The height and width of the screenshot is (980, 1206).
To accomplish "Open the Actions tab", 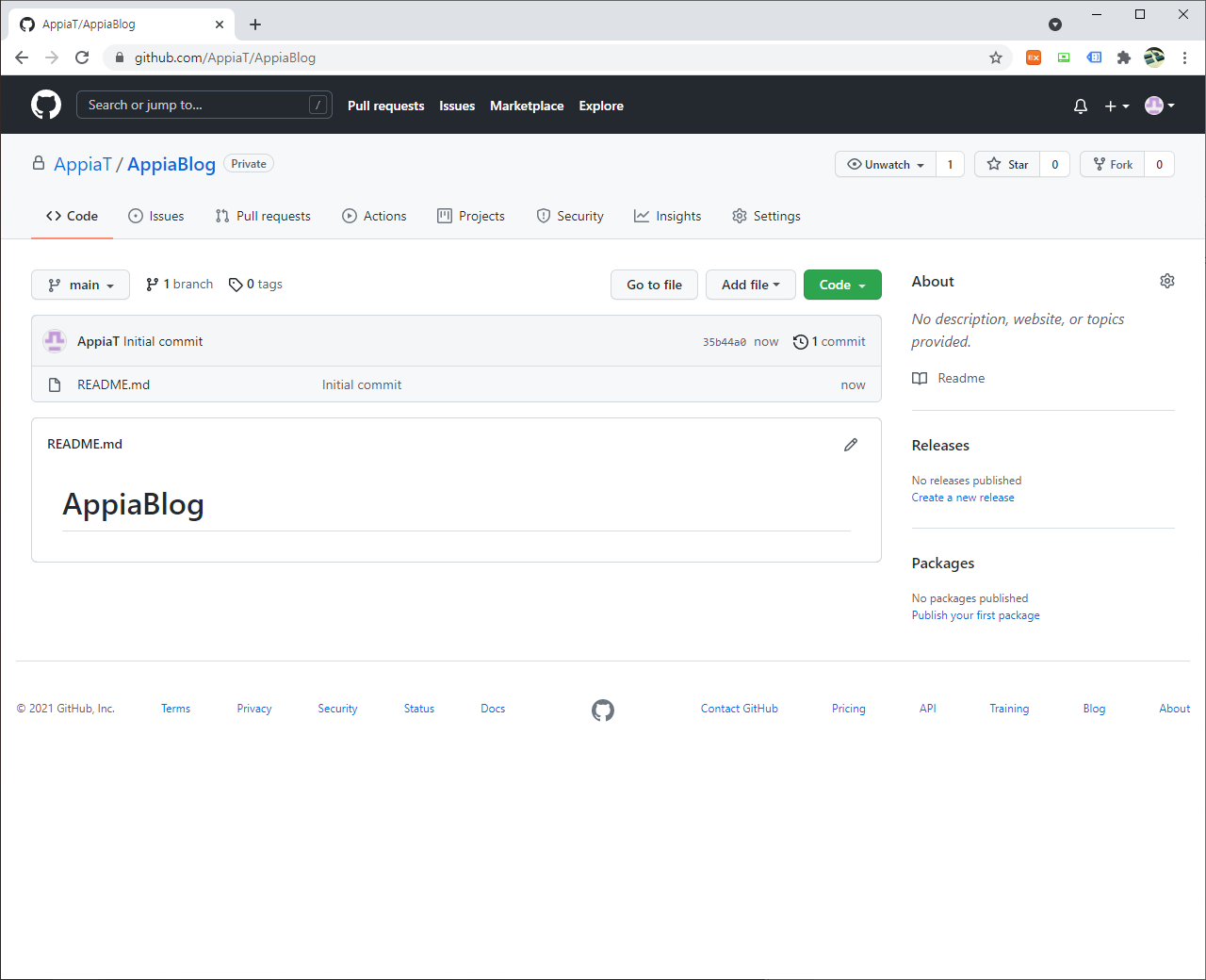I will point(374,216).
